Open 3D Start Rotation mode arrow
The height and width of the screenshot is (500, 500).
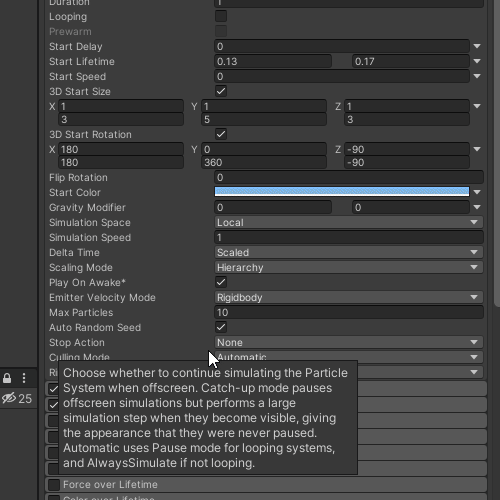[x=477, y=149]
